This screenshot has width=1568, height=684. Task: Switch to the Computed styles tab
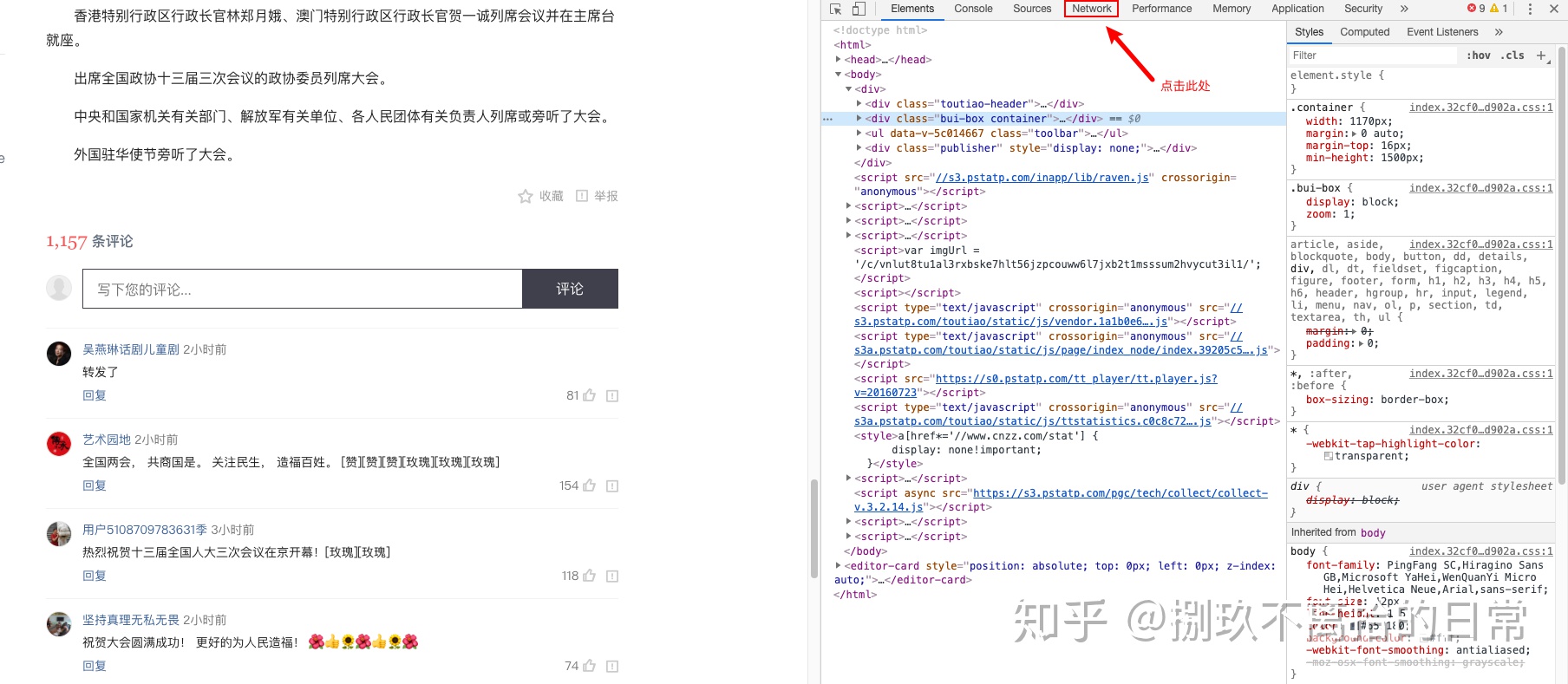(x=1364, y=32)
